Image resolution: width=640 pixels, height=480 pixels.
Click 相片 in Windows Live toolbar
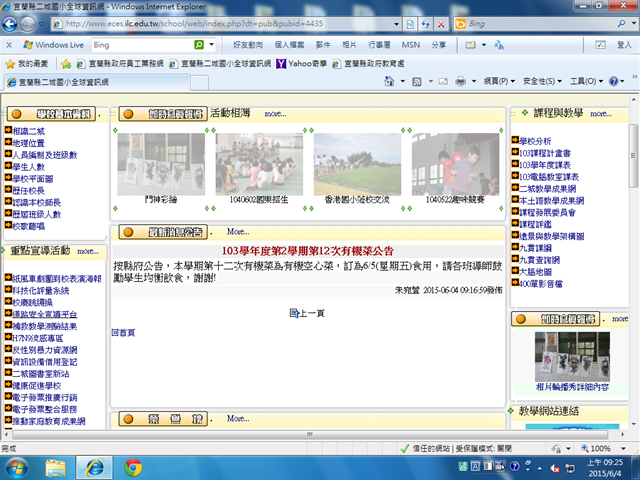(349, 45)
